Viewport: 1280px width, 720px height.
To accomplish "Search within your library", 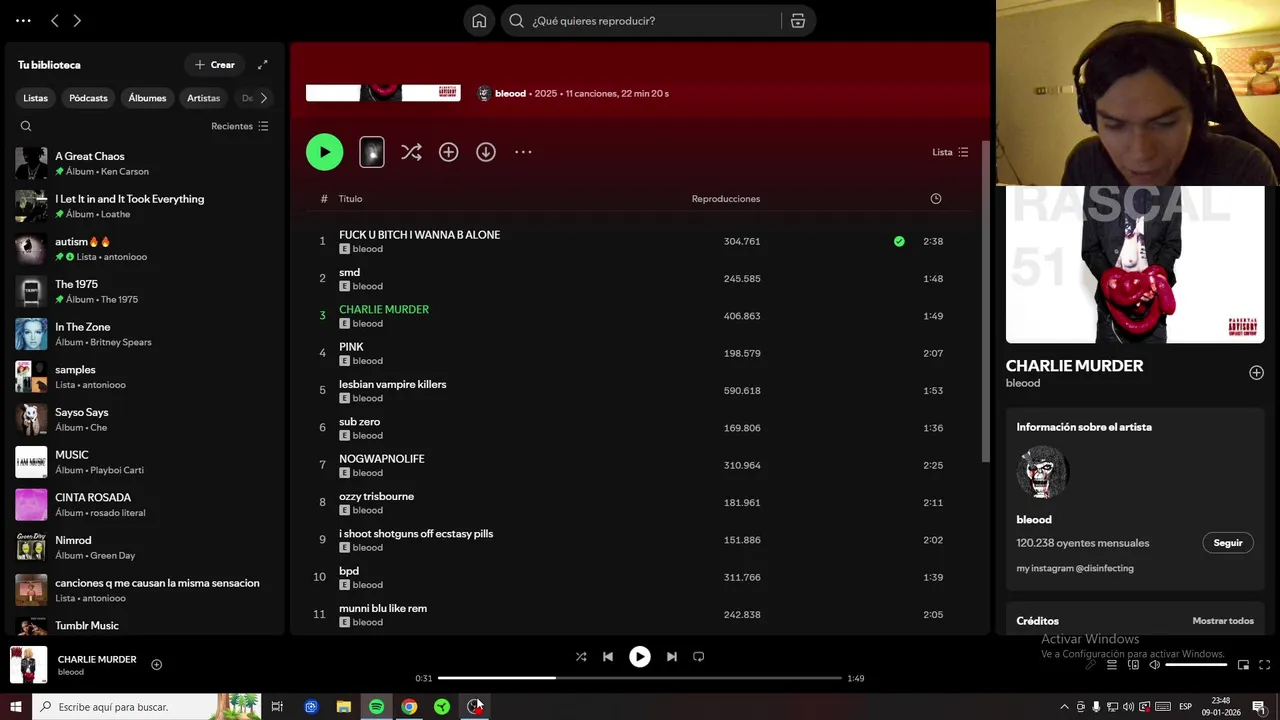I will 26,126.
